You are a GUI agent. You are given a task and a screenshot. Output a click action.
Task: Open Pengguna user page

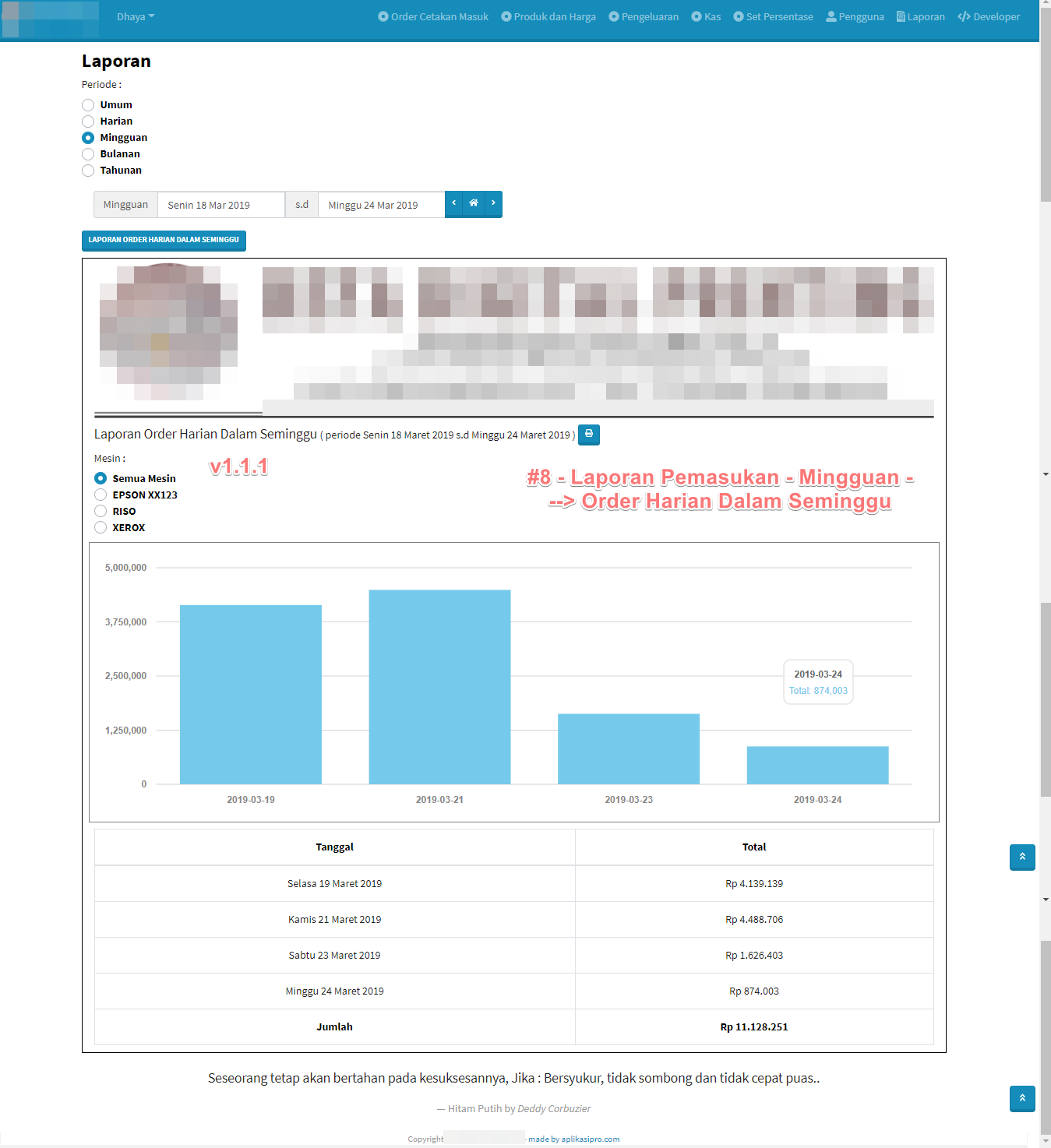(855, 17)
